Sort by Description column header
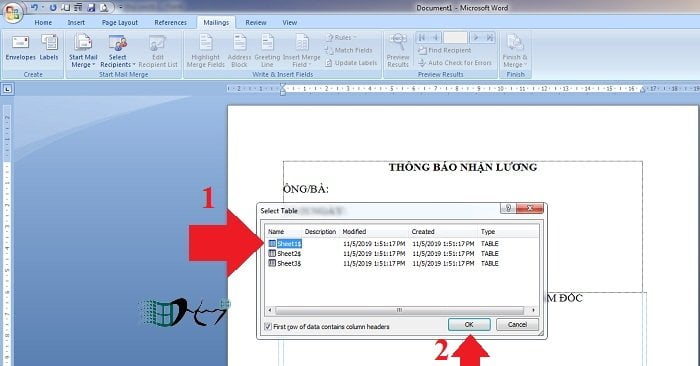 click(x=321, y=232)
